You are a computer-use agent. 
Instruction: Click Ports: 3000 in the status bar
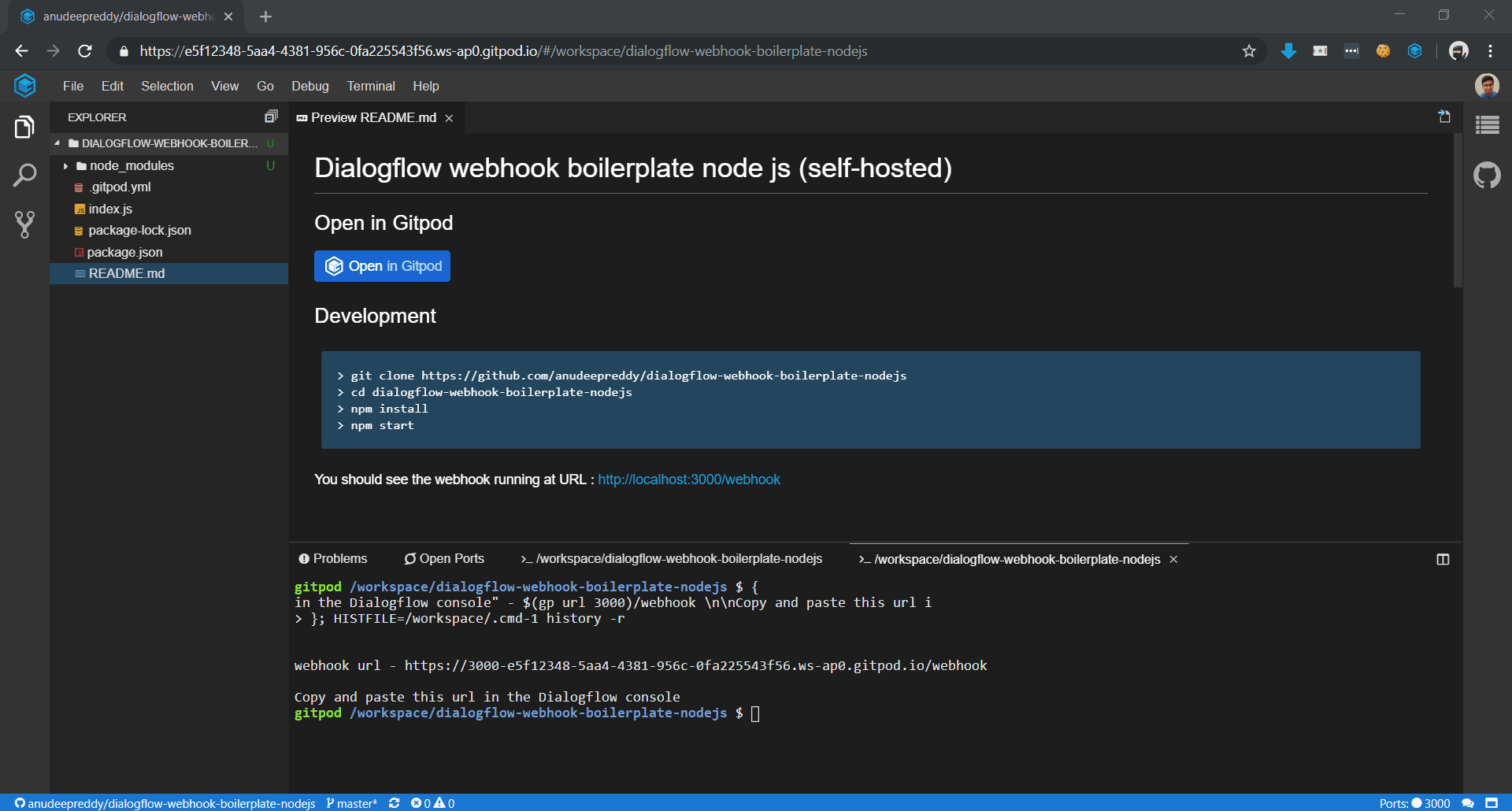pyautogui.click(x=1415, y=803)
